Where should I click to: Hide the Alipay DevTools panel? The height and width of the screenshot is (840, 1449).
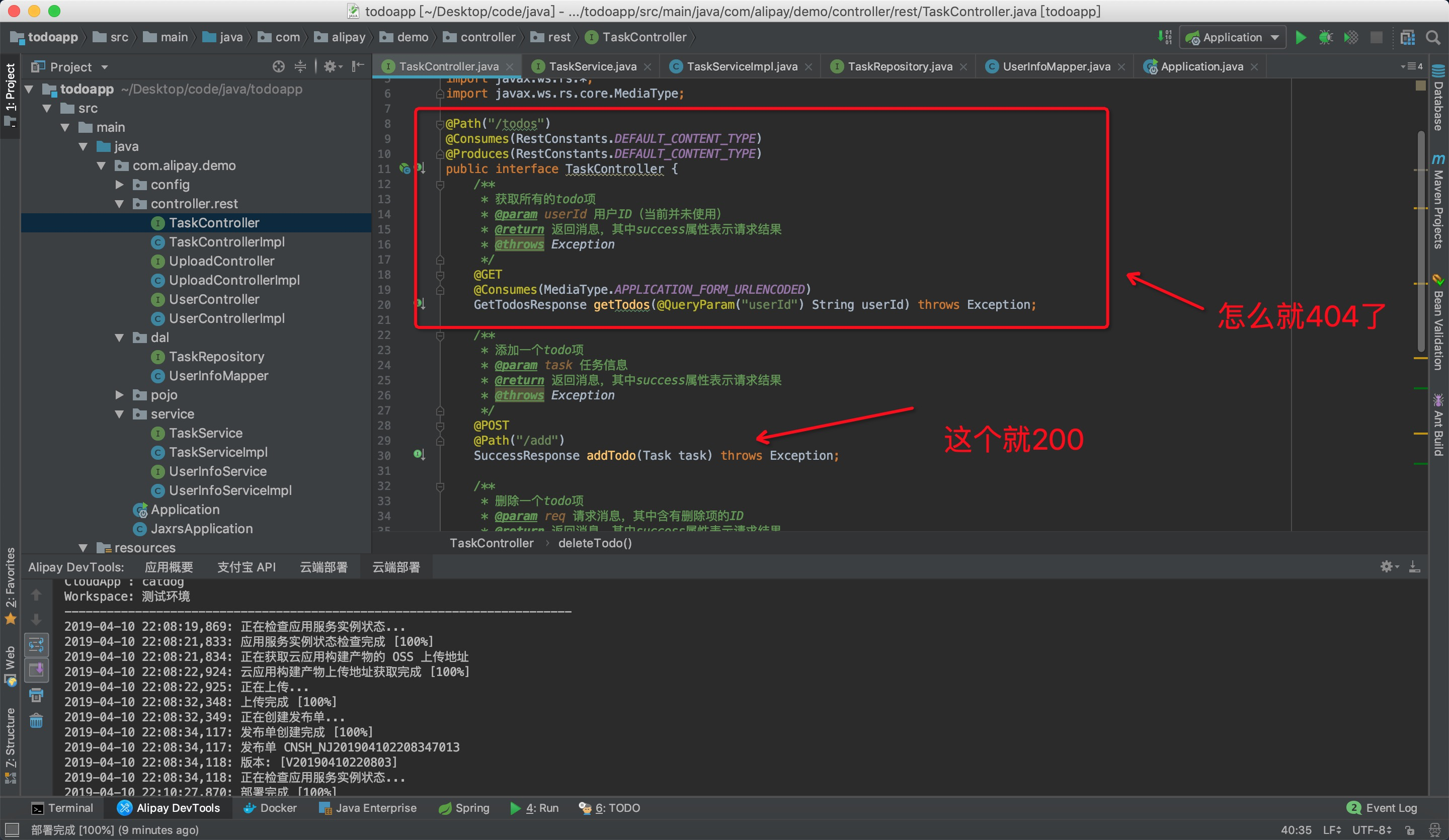(x=1414, y=567)
